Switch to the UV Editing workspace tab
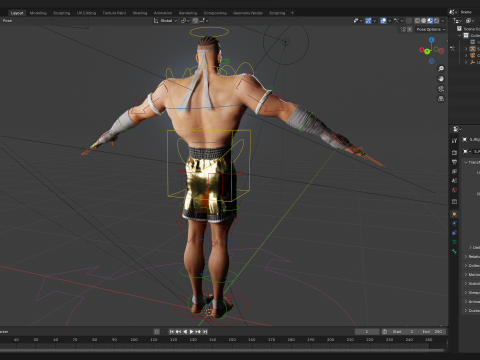480x360 pixels. click(86, 13)
